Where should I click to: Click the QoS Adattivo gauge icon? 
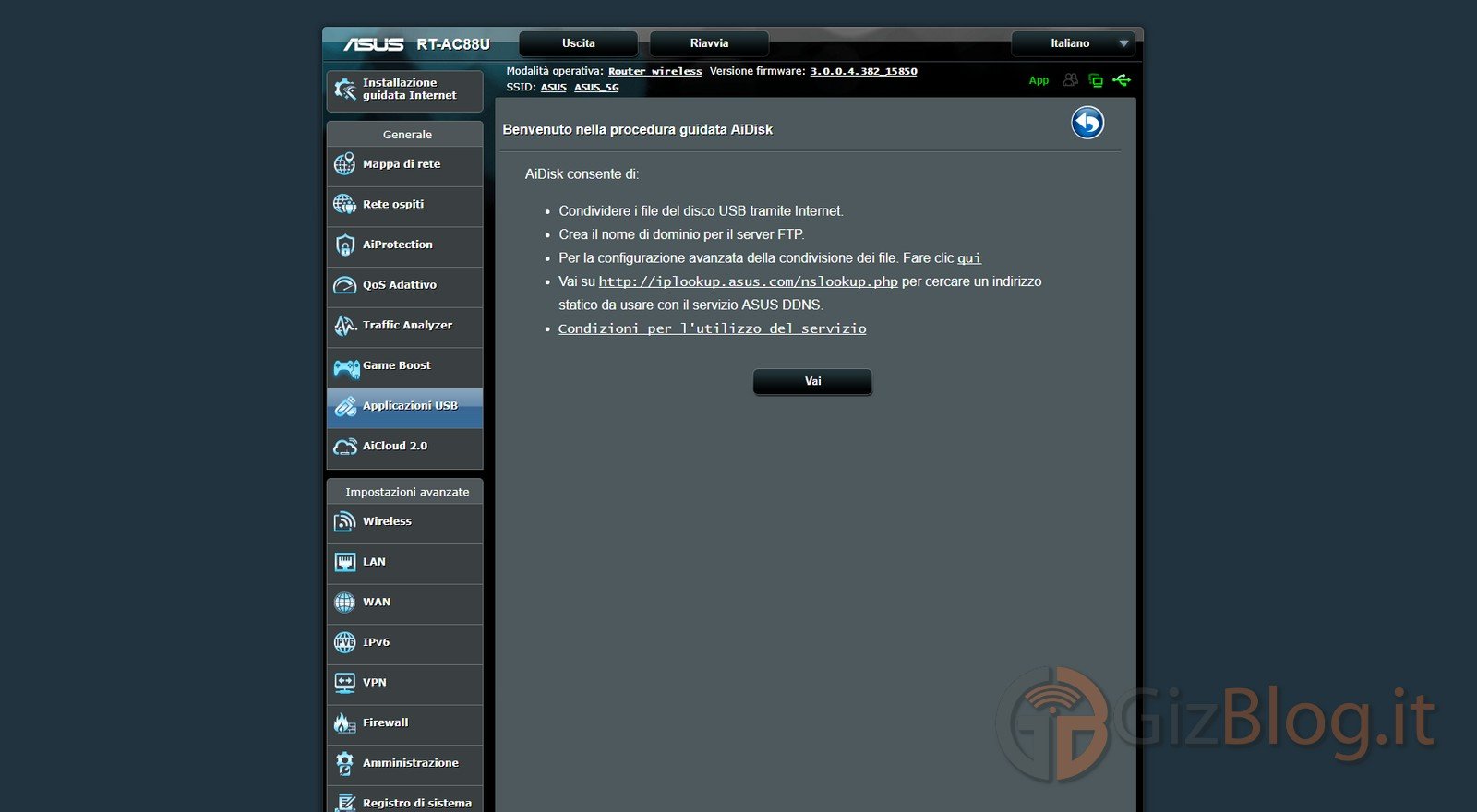pyautogui.click(x=344, y=285)
